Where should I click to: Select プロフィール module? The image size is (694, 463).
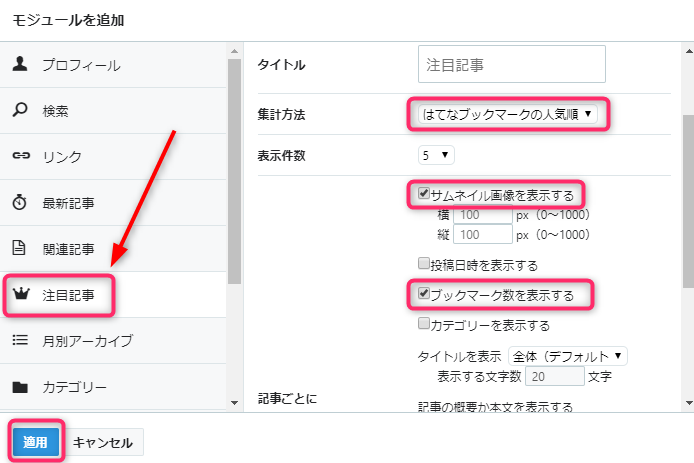[x=113, y=65]
